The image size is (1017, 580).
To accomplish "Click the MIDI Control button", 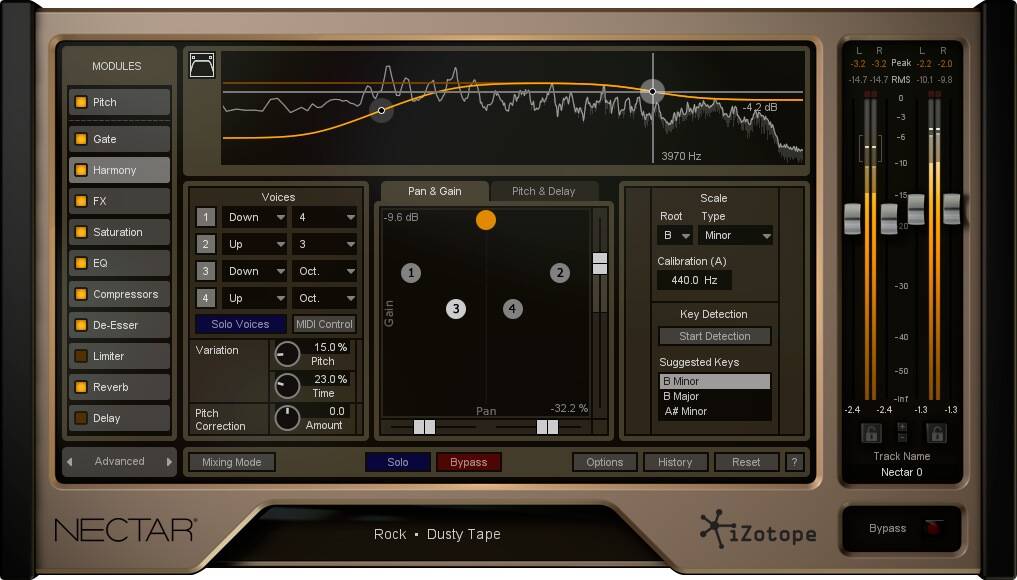I will [324, 324].
